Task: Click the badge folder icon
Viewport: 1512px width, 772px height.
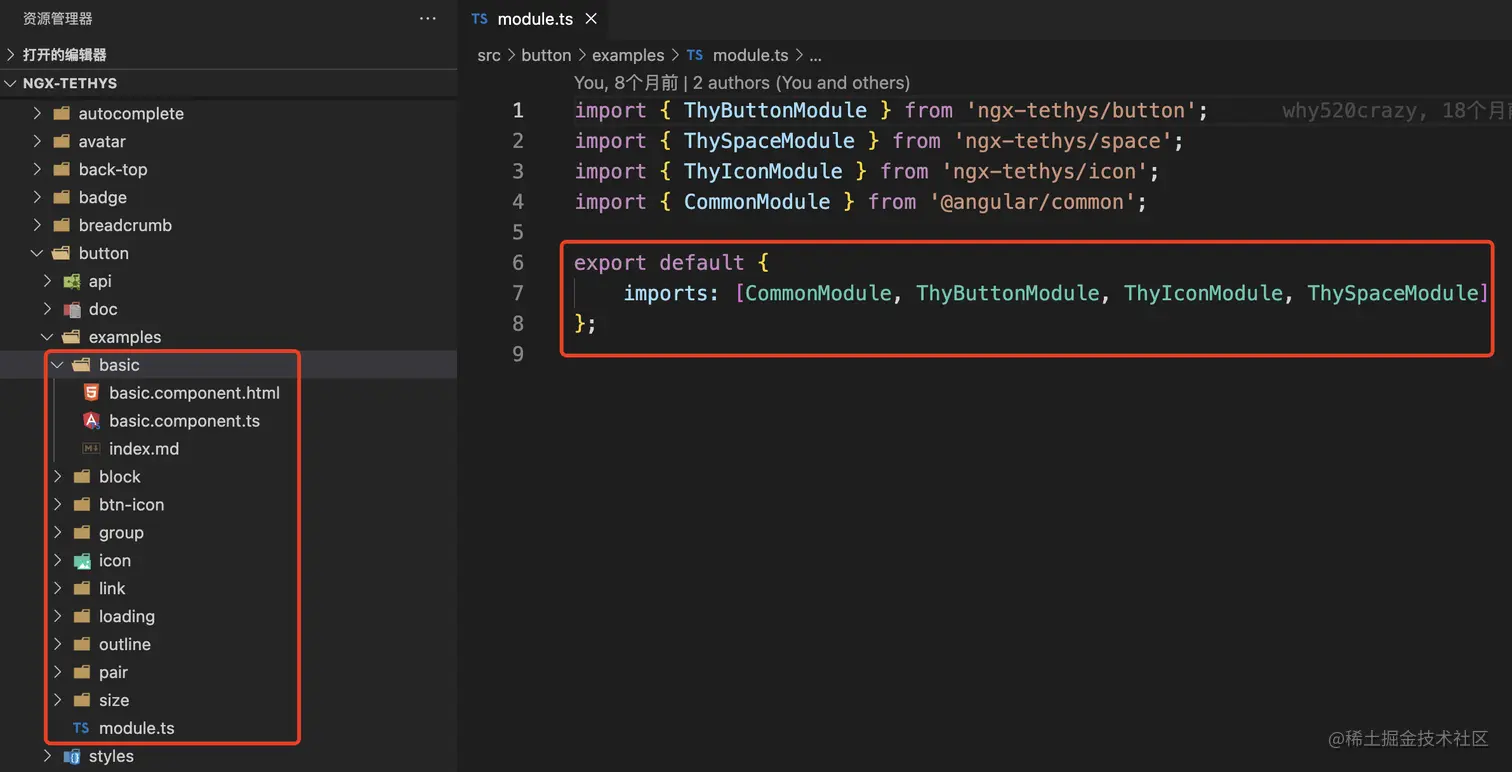Action: pyautogui.click(x=62, y=197)
